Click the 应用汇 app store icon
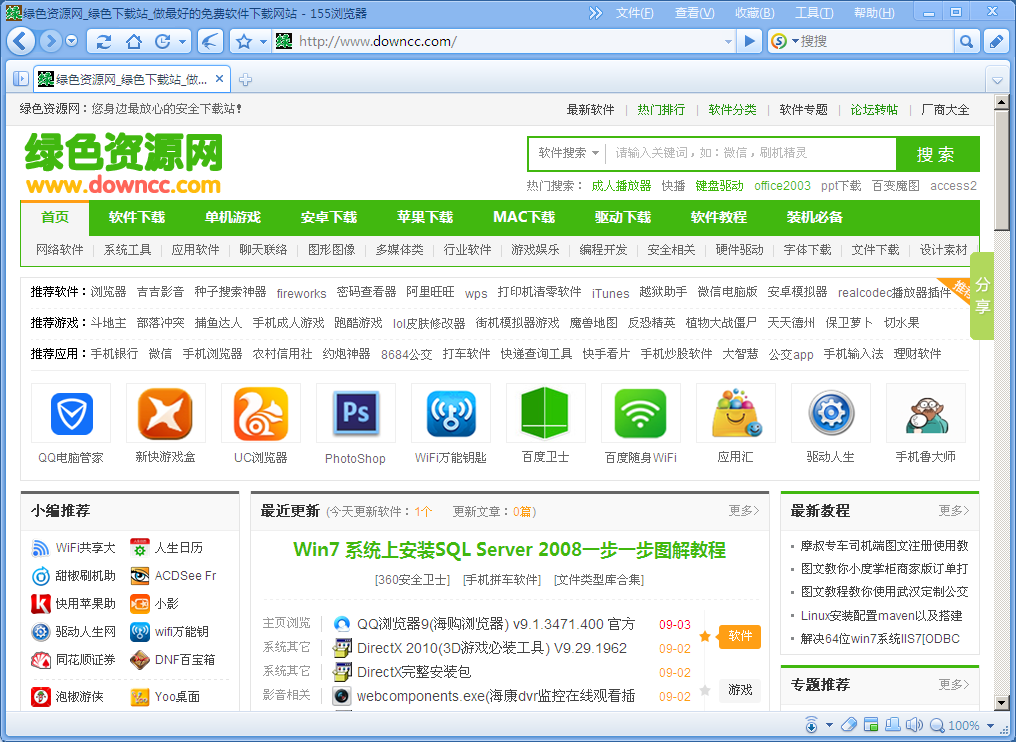Screen dimensions: 1016x742 (735, 412)
